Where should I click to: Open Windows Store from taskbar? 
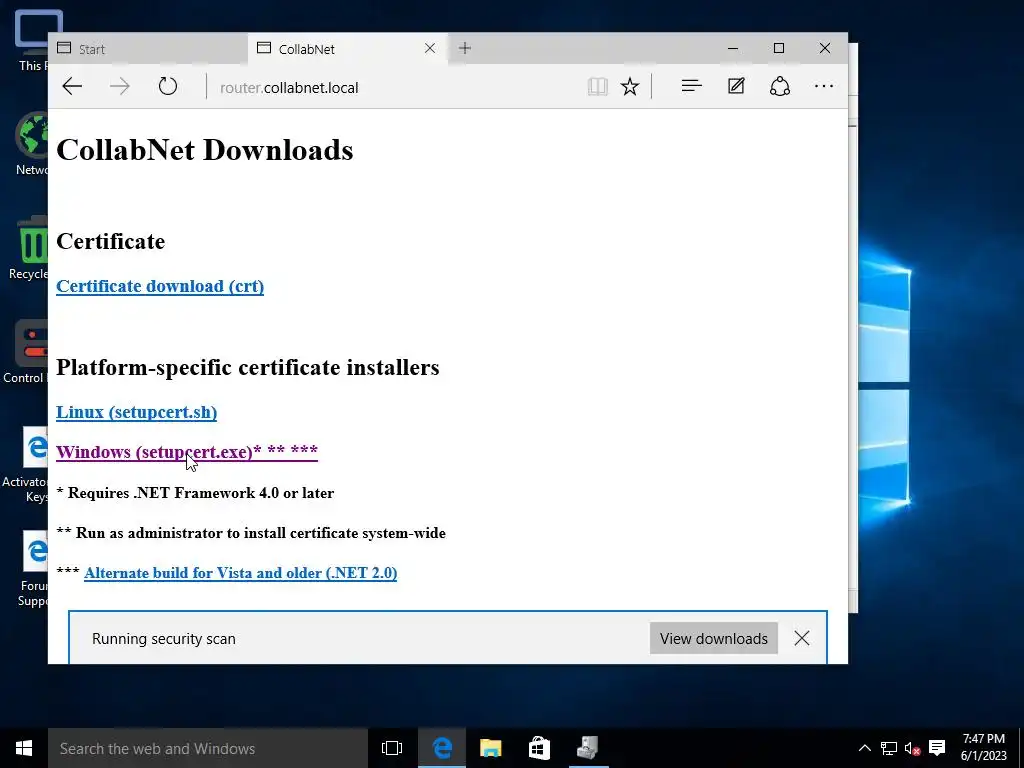[x=539, y=748]
